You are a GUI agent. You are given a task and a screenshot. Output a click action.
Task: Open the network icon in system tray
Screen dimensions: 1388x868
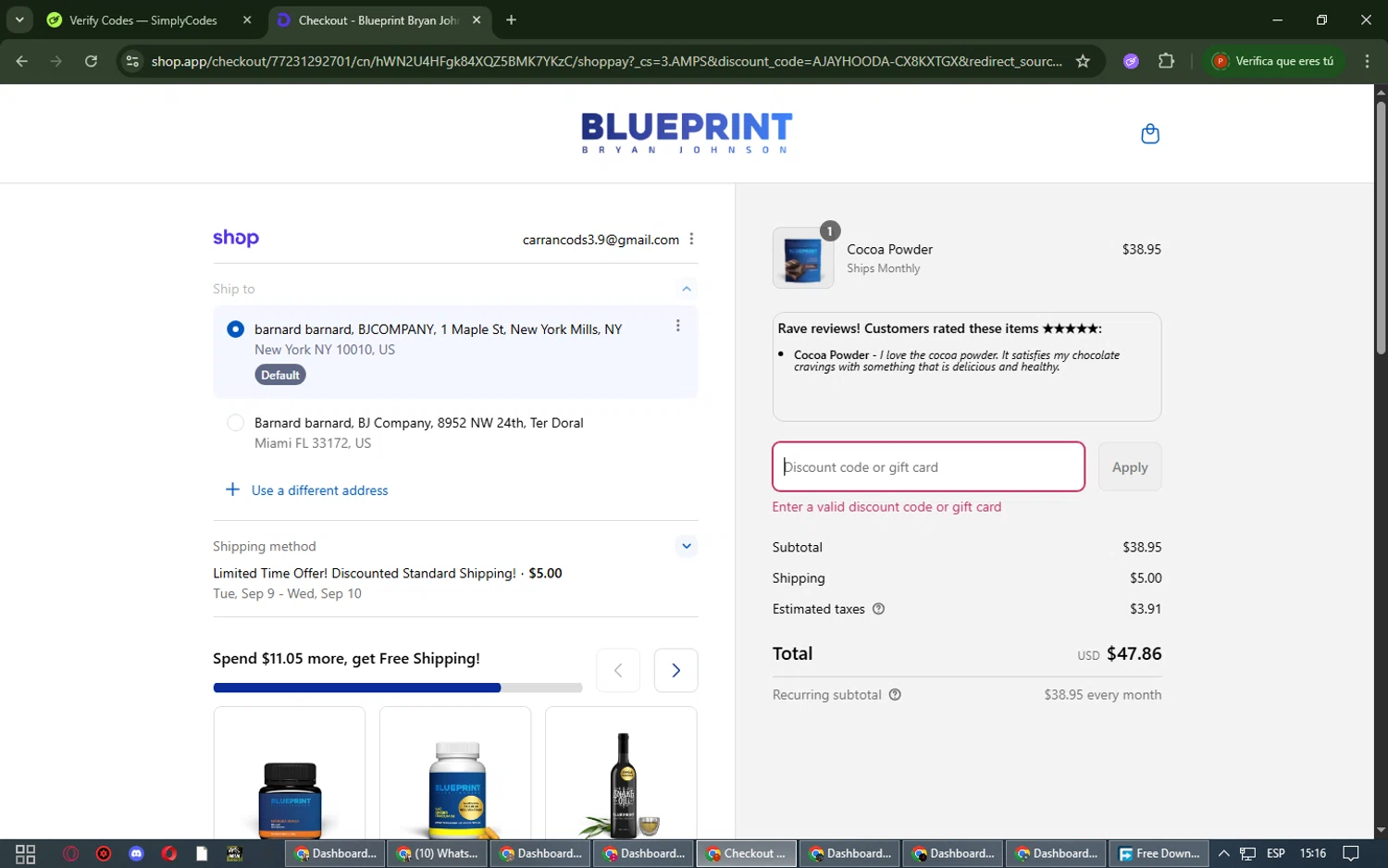[1247, 853]
